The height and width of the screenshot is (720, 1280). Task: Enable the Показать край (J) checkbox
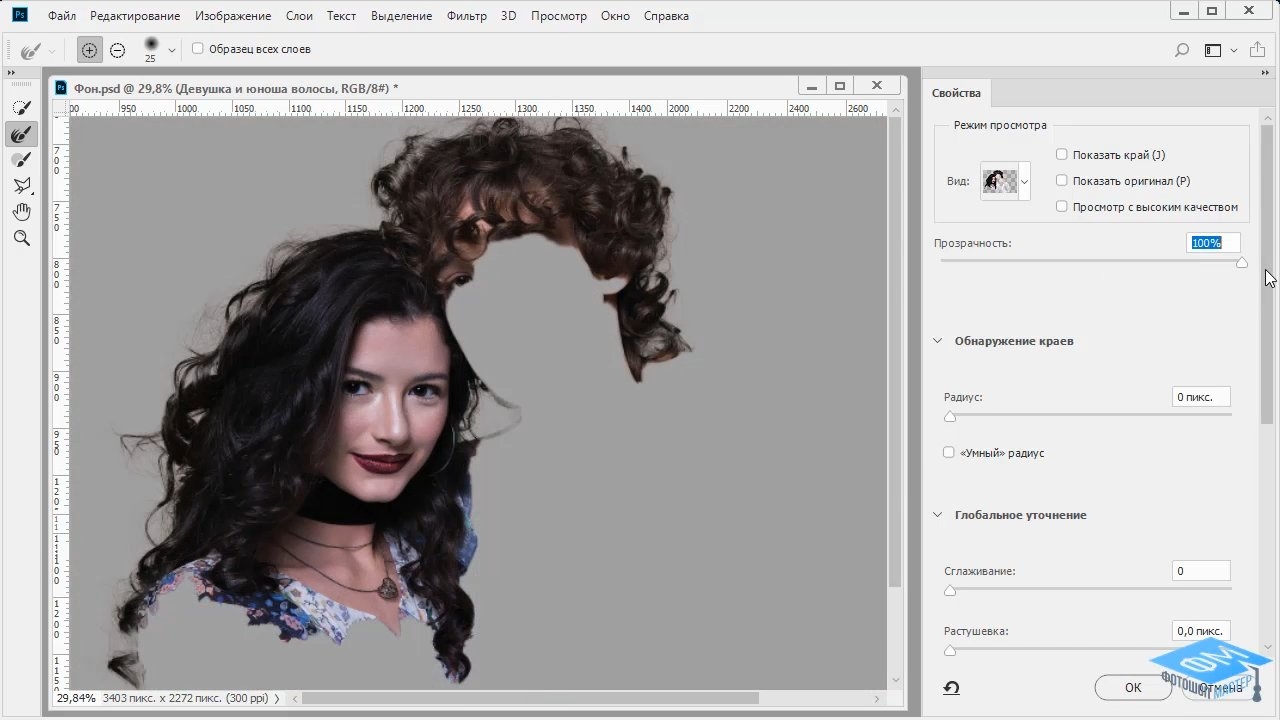(x=1062, y=154)
